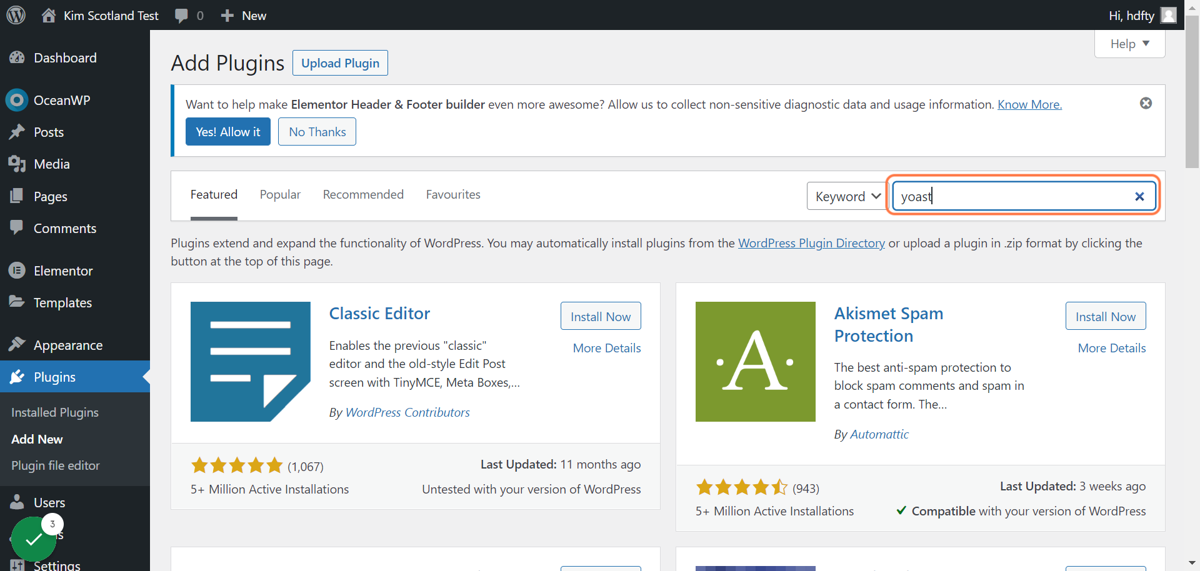Open More Details for Classic Editor

(x=607, y=348)
